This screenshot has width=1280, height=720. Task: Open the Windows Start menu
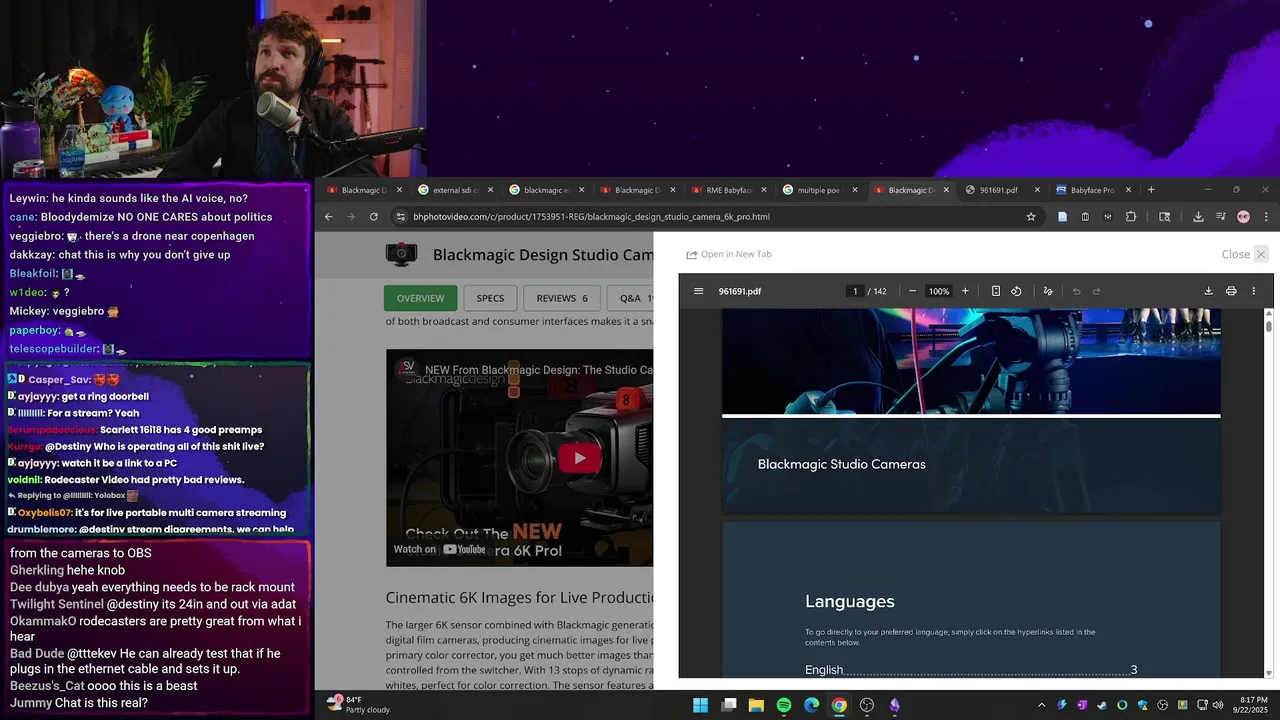(700, 705)
